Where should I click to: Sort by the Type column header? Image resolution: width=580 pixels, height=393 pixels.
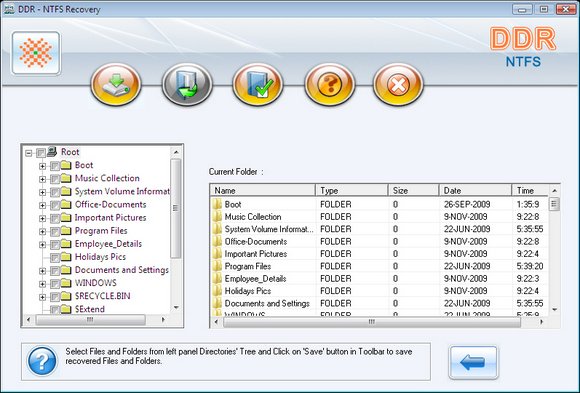point(351,190)
